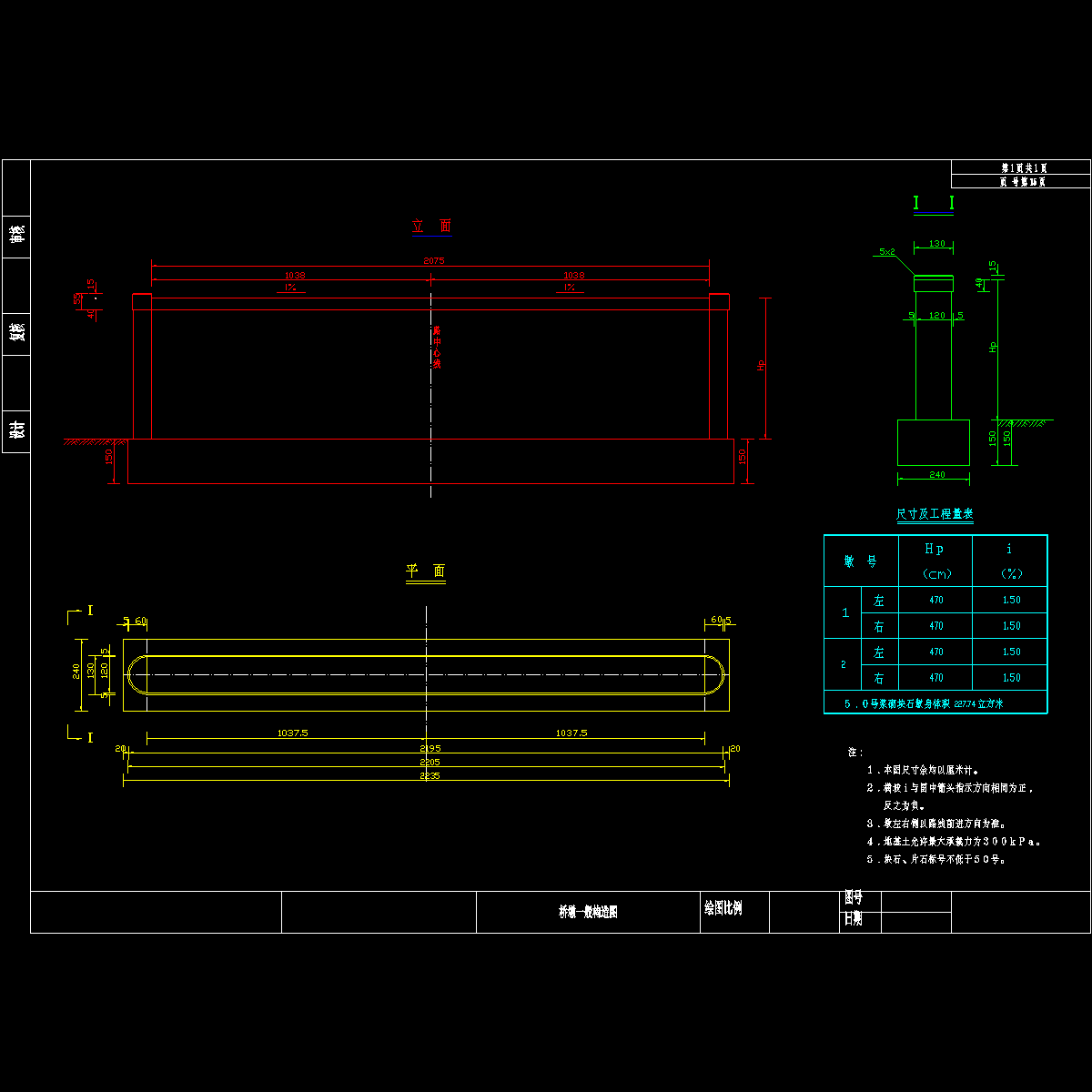This screenshot has height=1092, width=1092.
Task: Select the 2195 dimension in plan view
Action: (x=430, y=749)
